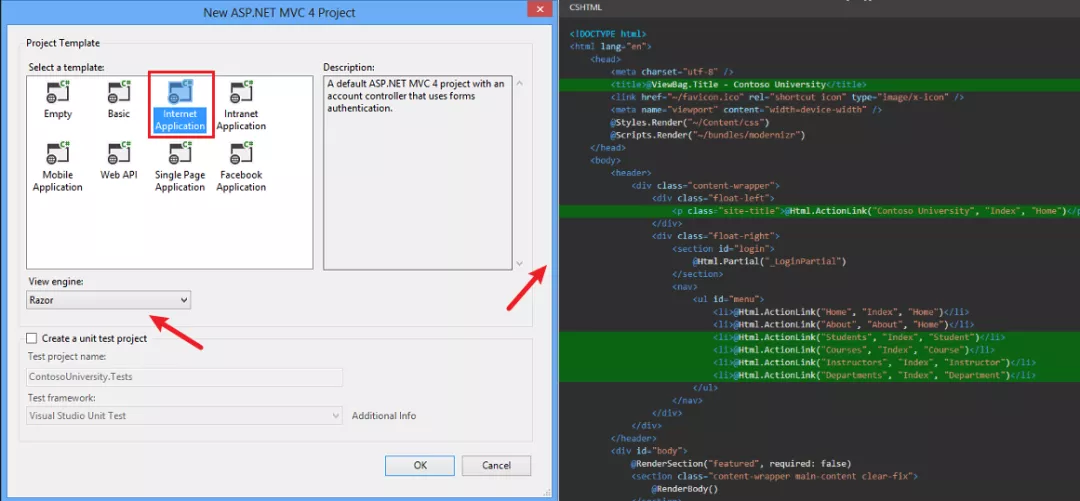Click the Home menu ActionLink line
This screenshot has height=501, width=1080.
pyautogui.click(x=842, y=312)
